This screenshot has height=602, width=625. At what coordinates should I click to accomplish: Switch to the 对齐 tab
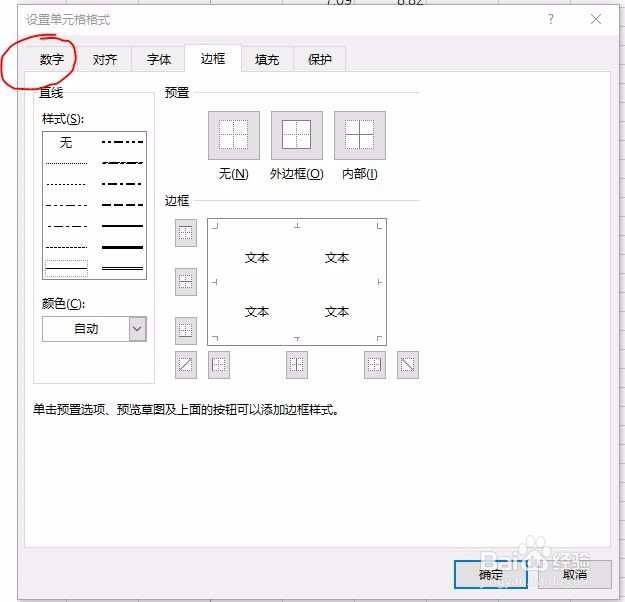(x=105, y=59)
